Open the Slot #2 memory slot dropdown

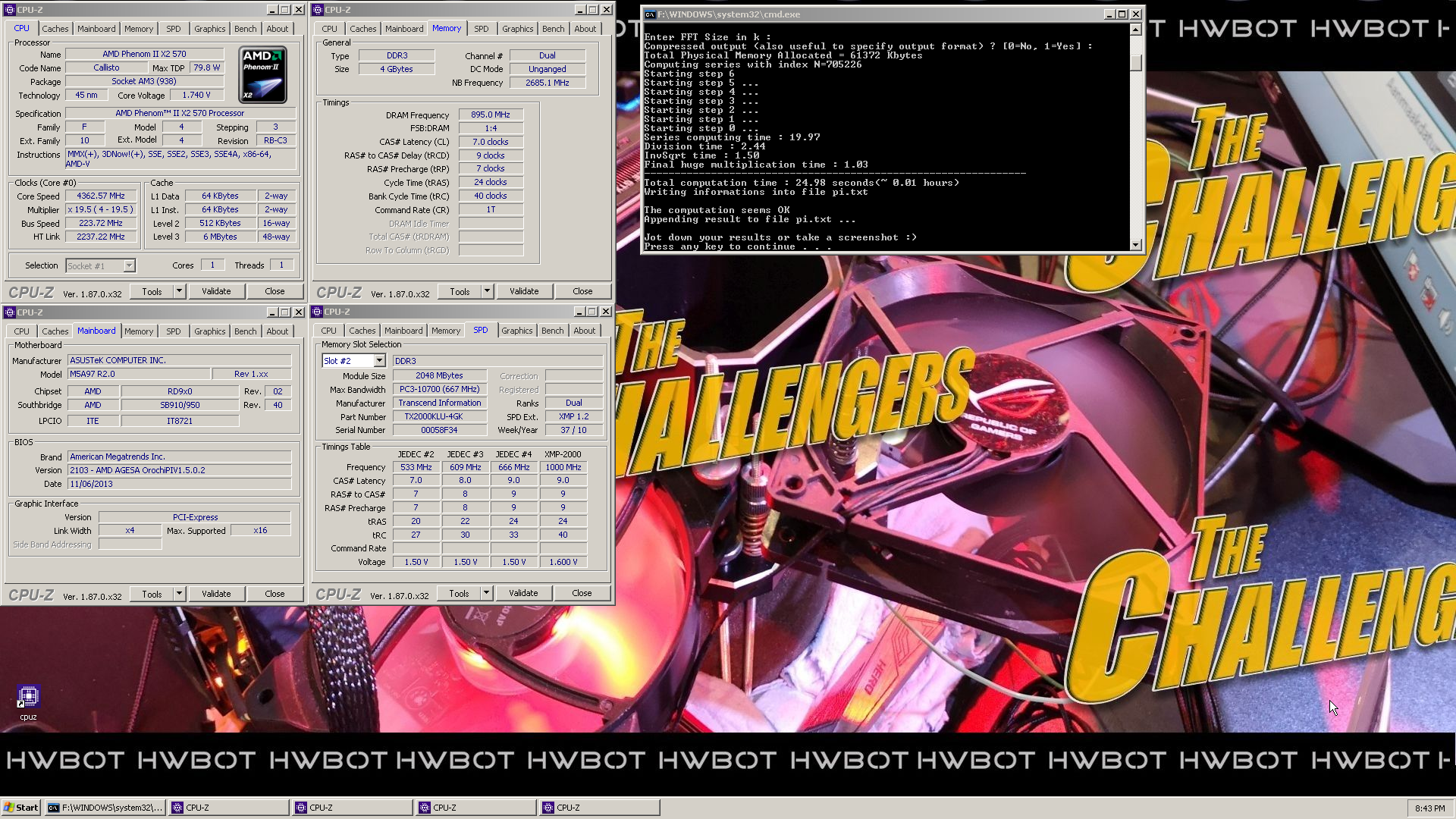pos(379,361)
